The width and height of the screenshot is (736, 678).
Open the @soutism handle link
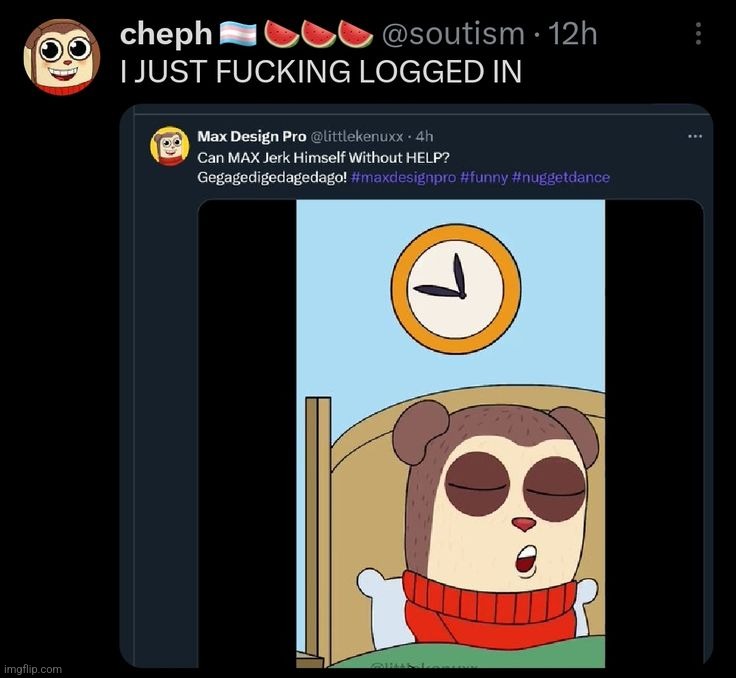click(x=453, y=35)
